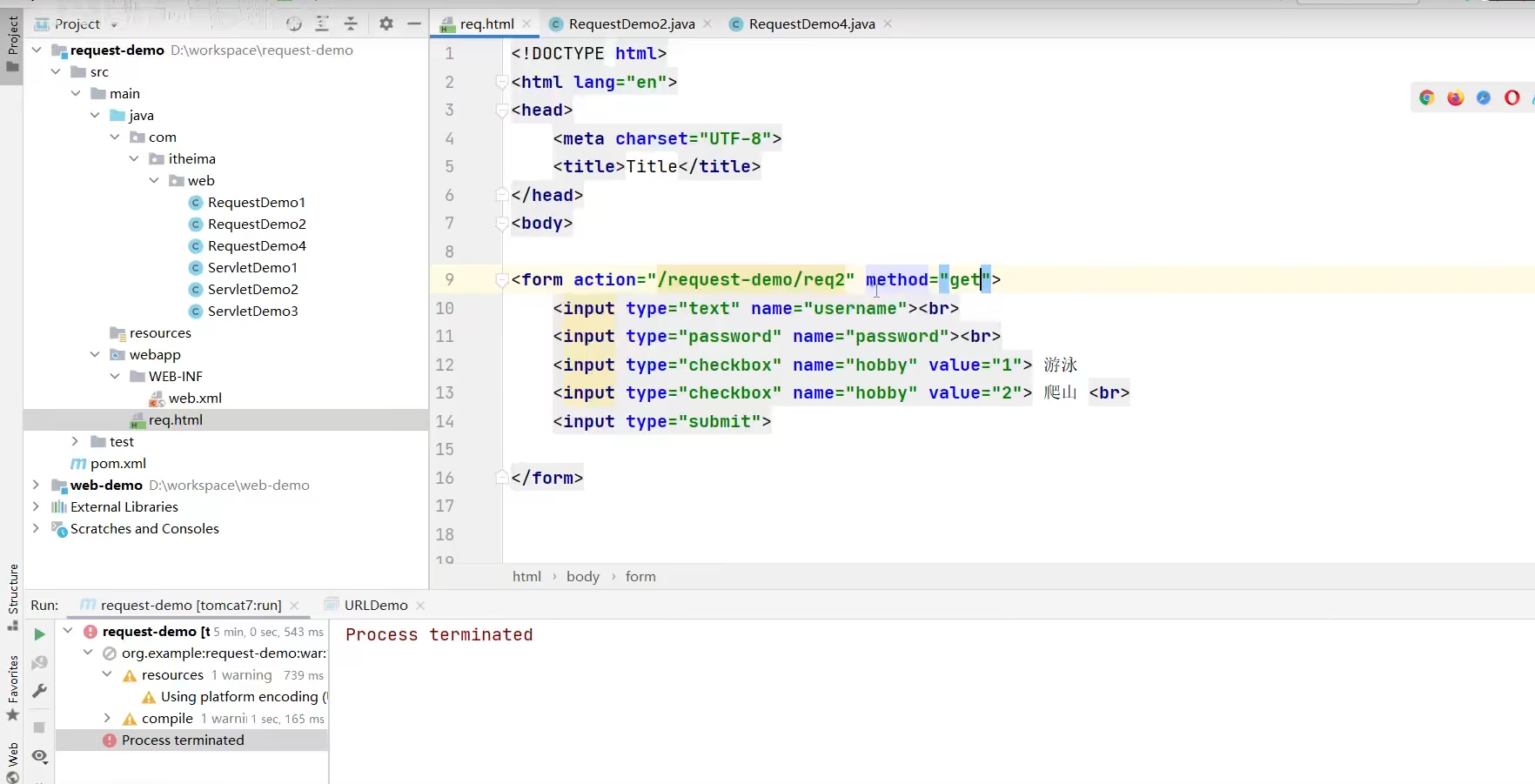Collapse the src folder

coord(57,71)
